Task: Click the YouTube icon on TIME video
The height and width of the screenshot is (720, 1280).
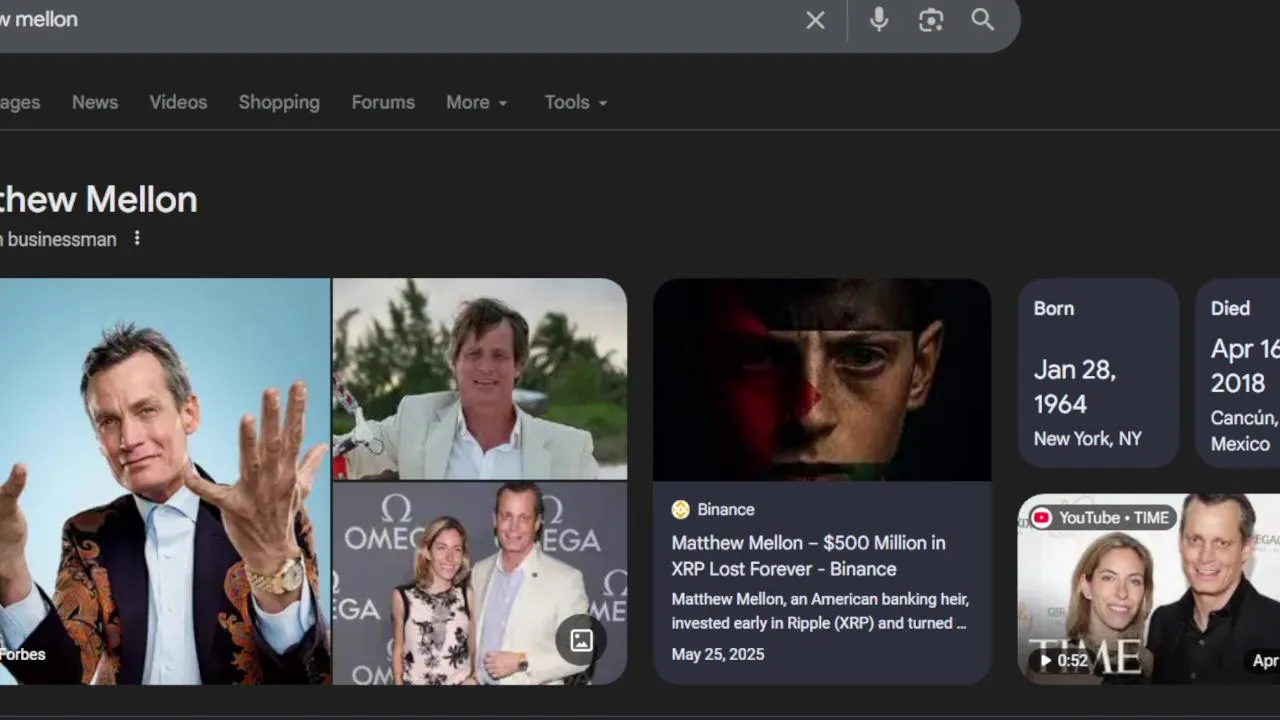Action: pos(1042,517)
